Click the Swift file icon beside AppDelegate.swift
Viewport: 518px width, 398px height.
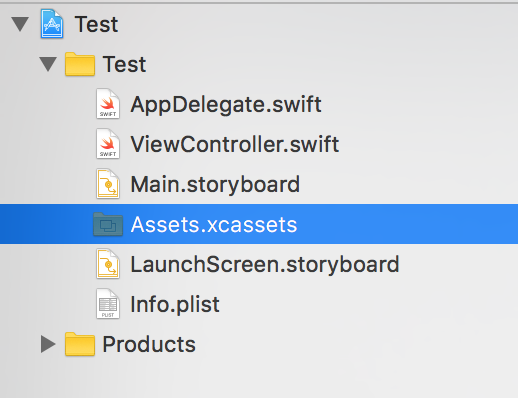point(108,104)
